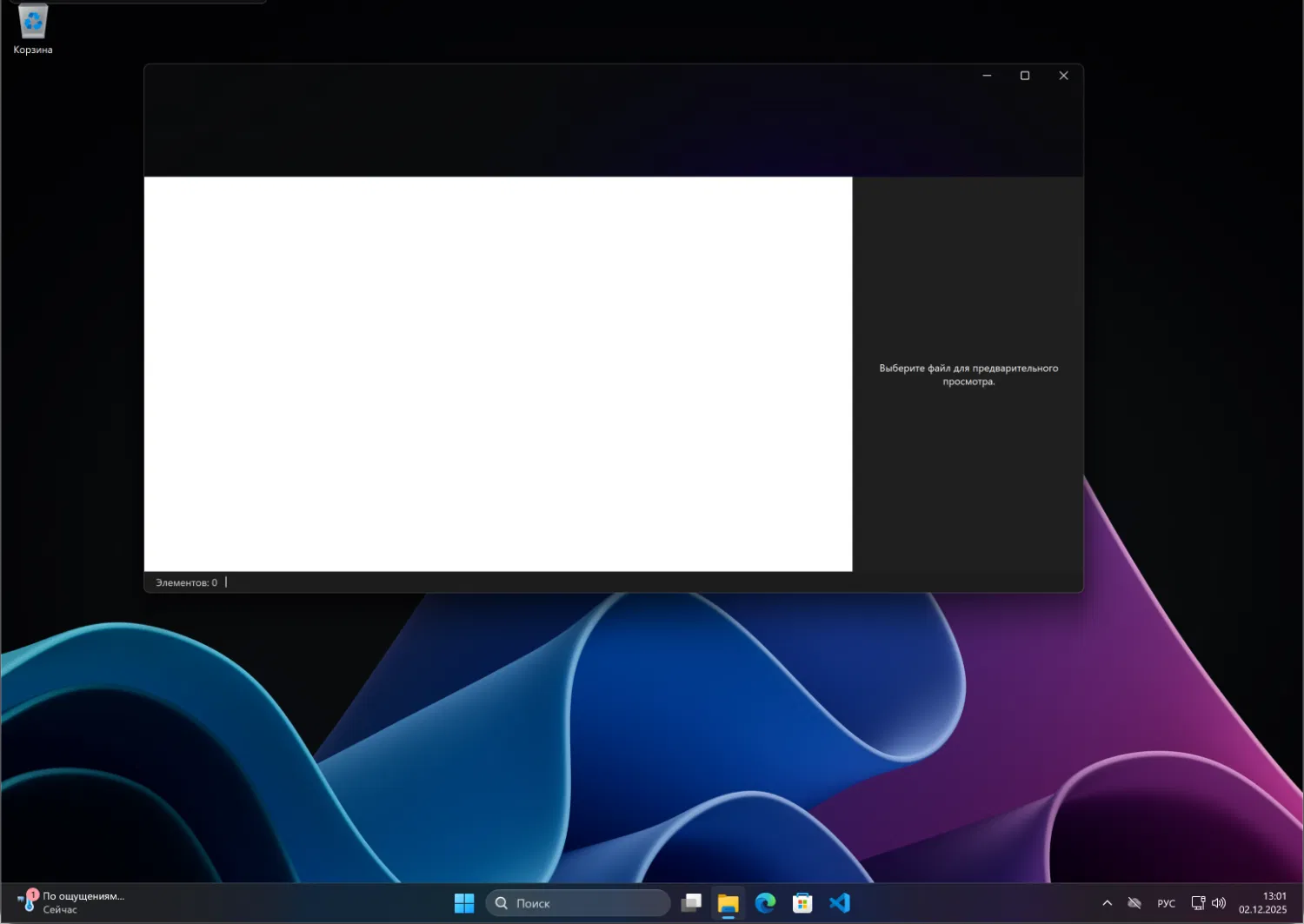Click inside the Поиск search box
This screenshot has height=924, width=1304.
click(578, 903)
